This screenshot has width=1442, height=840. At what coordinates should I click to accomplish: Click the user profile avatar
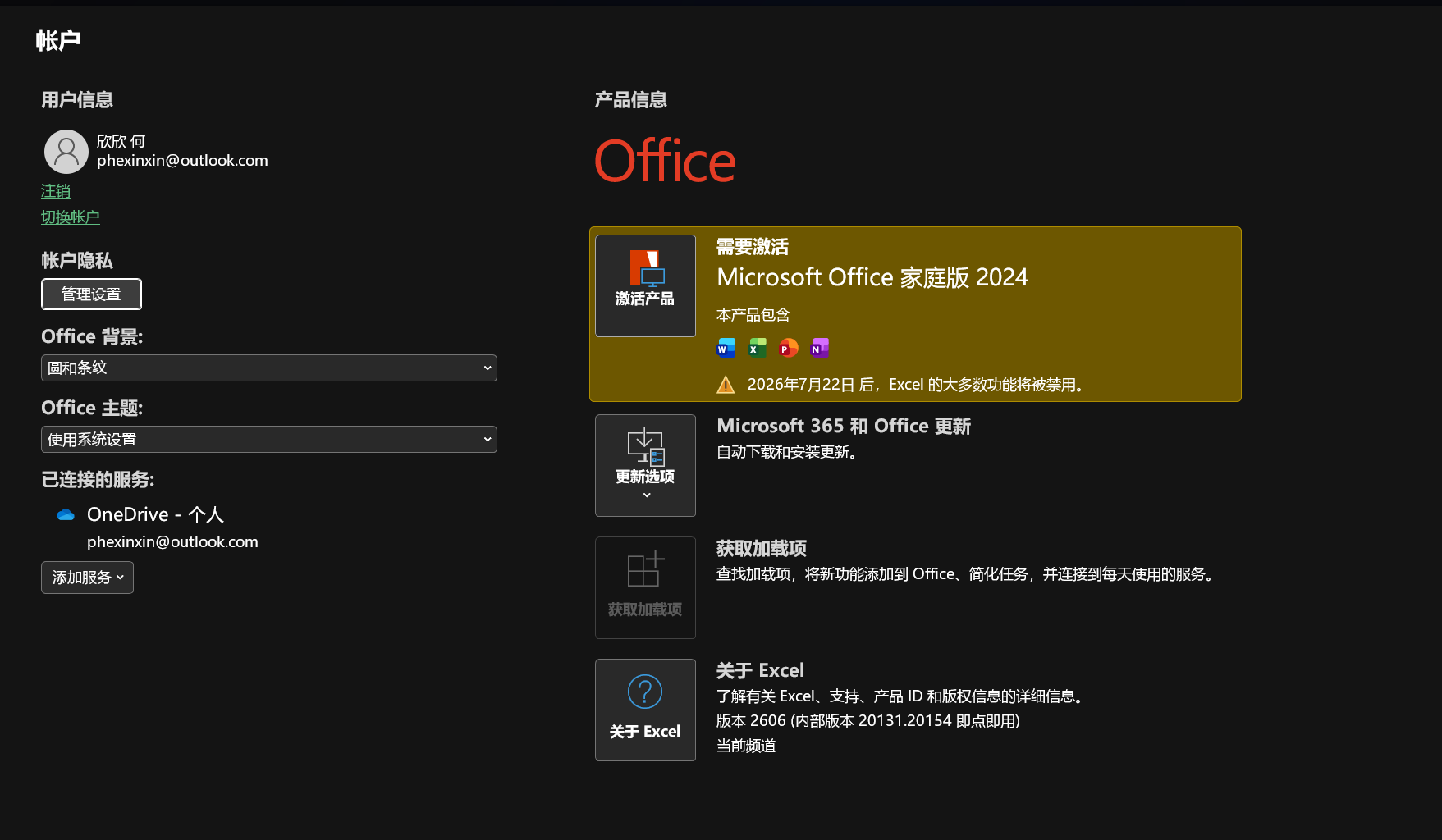click(66, 152)
